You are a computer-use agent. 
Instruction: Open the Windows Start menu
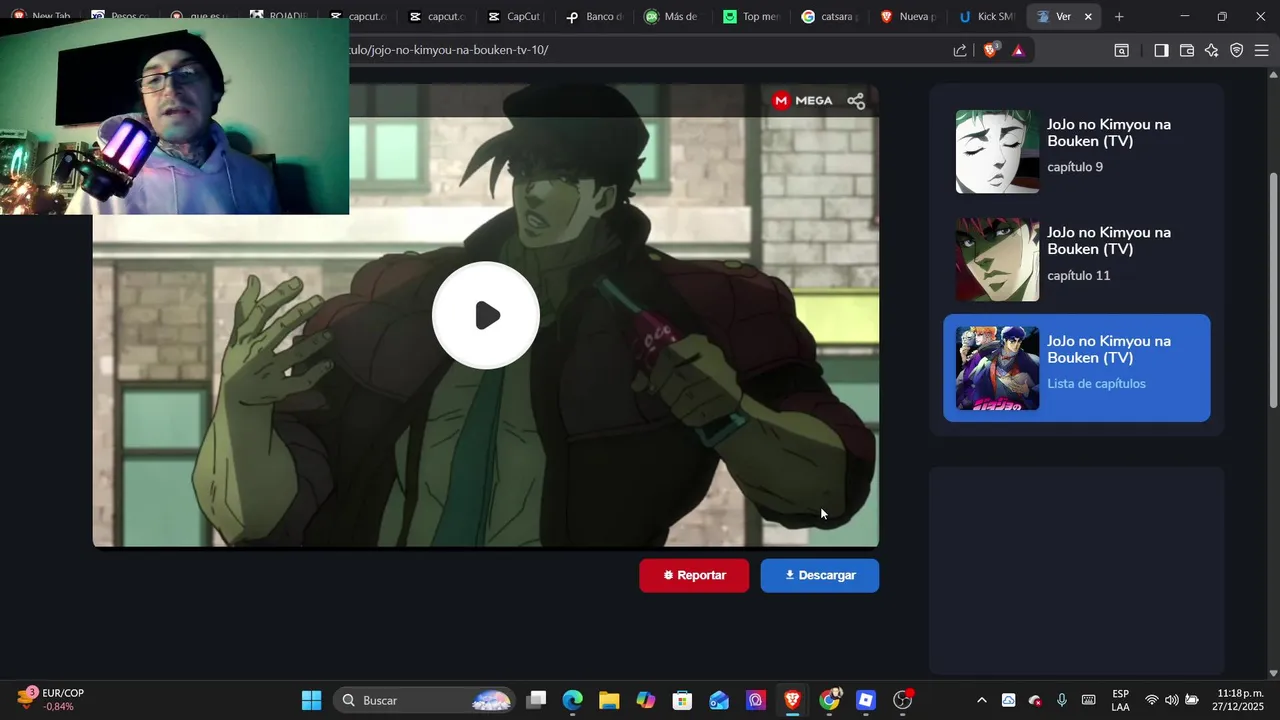pos(311,700)
